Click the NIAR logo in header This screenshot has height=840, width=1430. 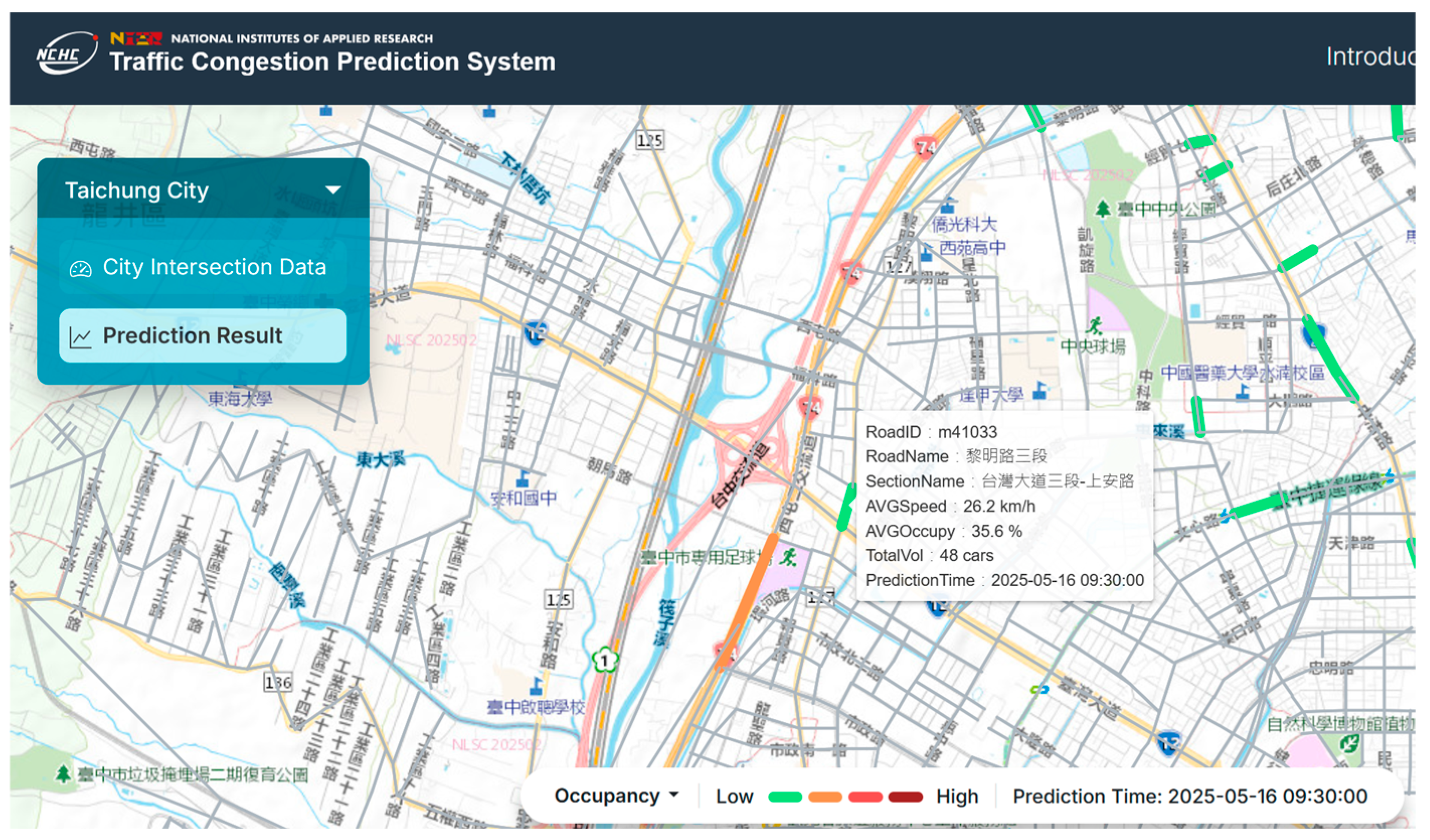[136, 38]
